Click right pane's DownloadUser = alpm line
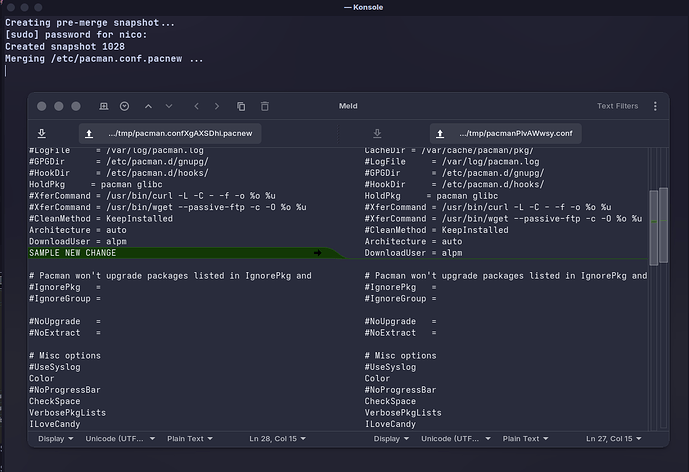 click(x=413, y=253)
